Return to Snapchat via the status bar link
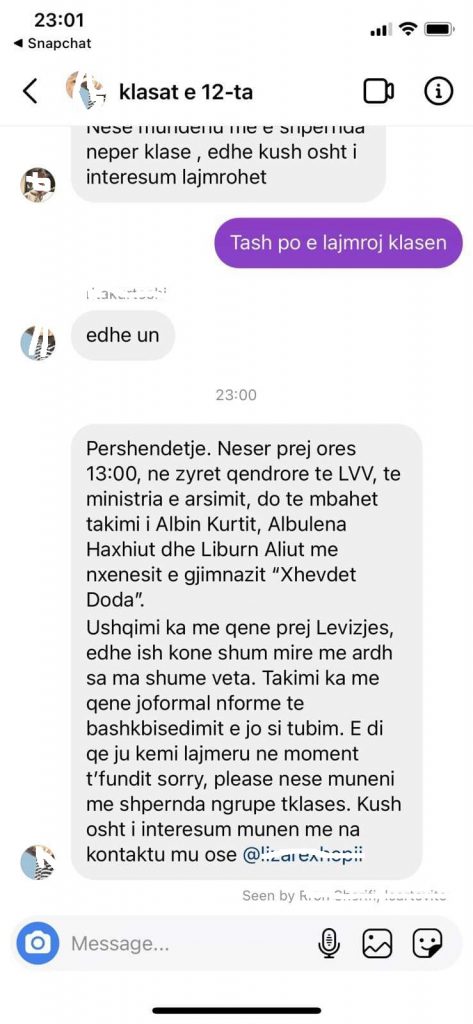 tap(52, 44)
